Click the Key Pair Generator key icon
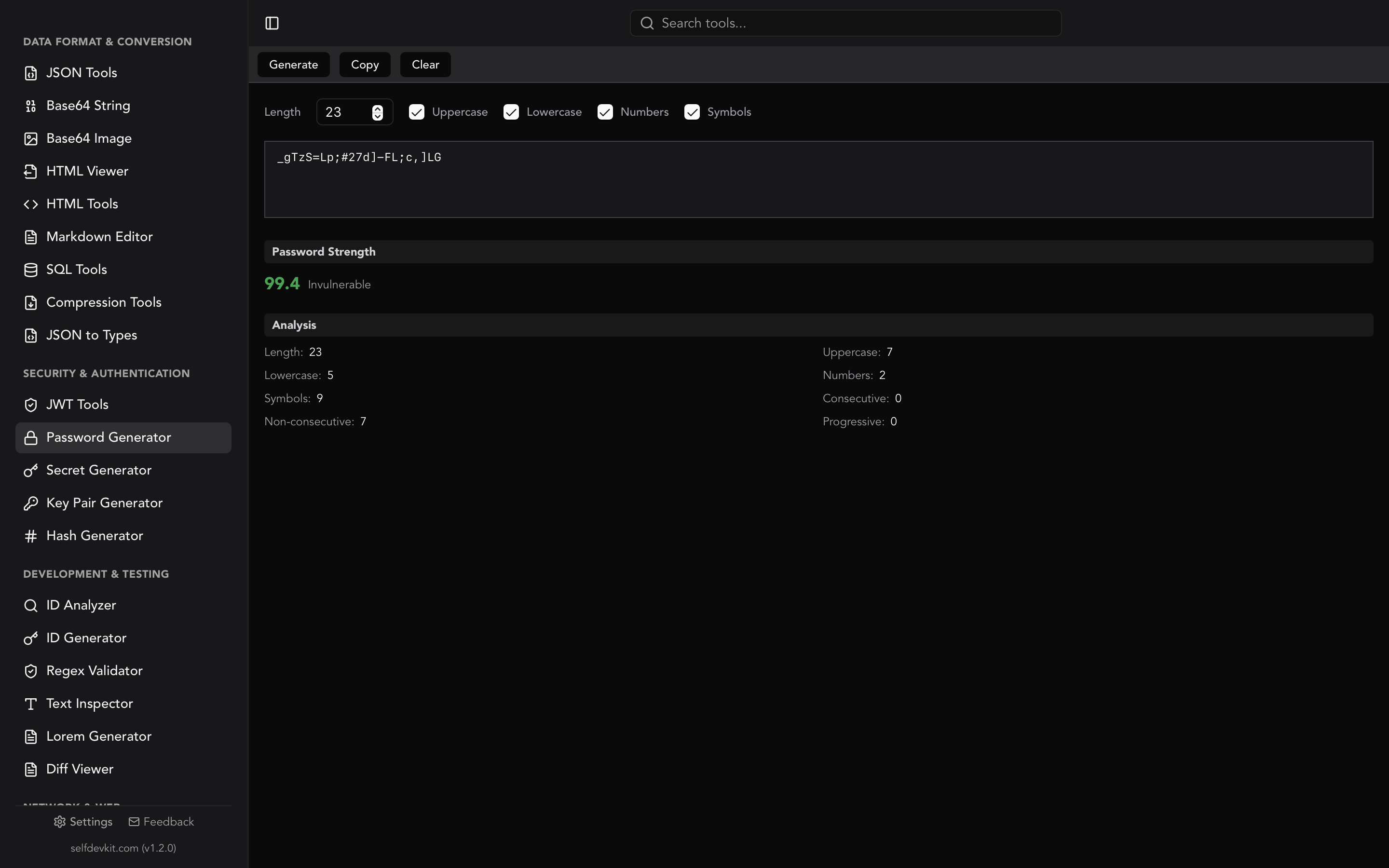Viewport: 1389px width, 868px height. [30, 503]
